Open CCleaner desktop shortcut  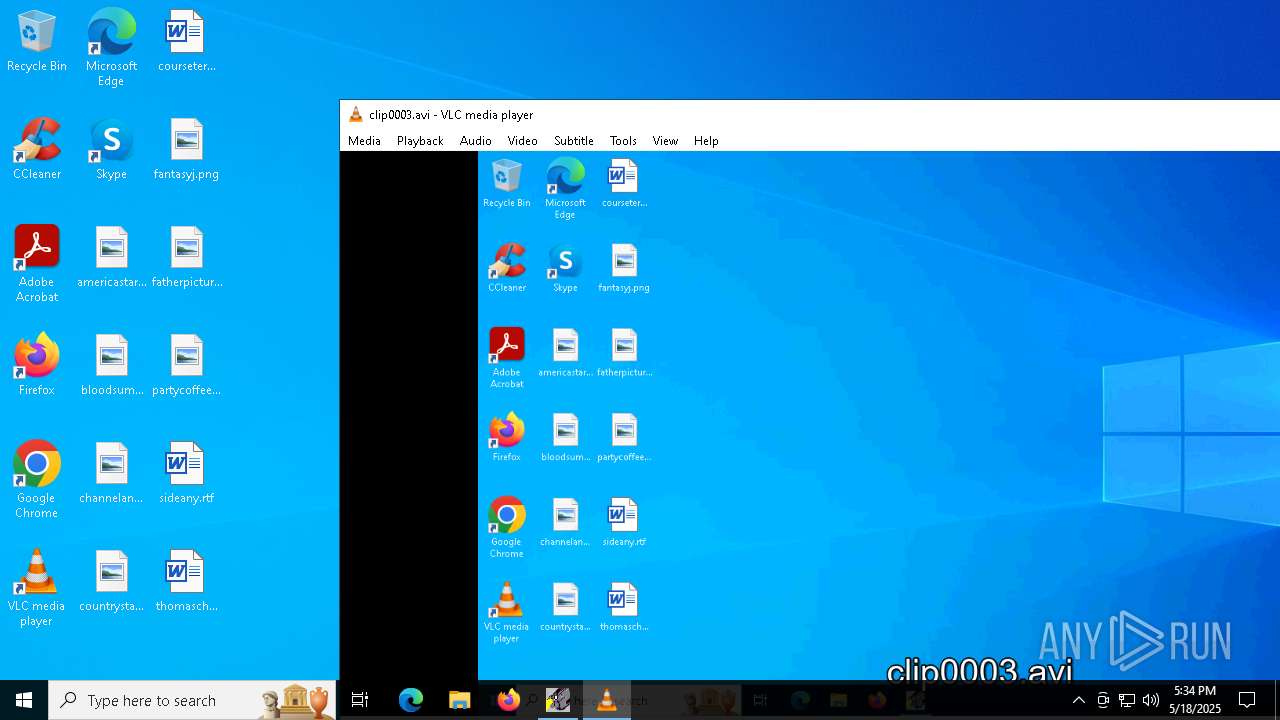[x=37, y=150]
